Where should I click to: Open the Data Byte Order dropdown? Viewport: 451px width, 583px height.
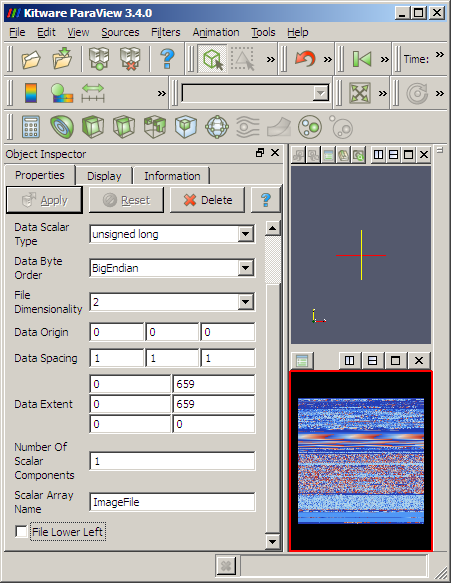tap(245, 268)
